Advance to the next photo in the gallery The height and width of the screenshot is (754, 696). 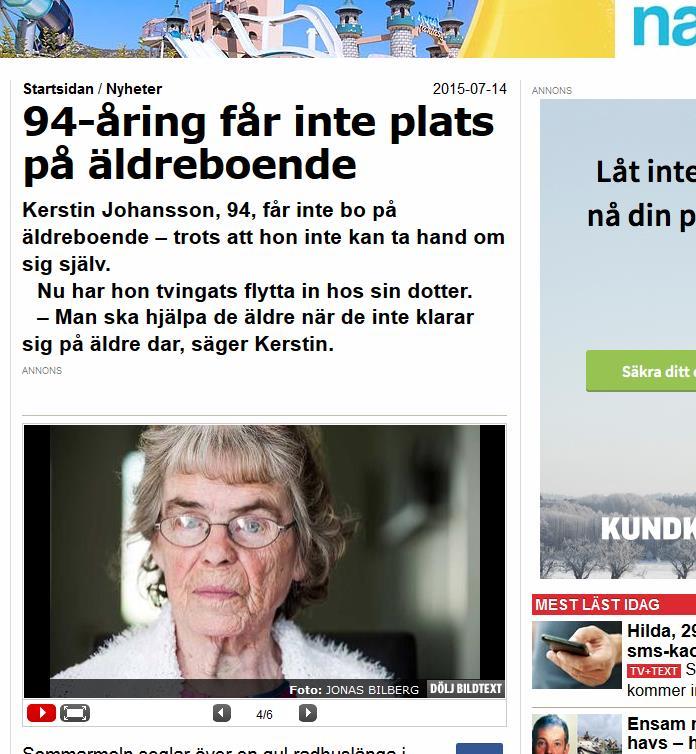pyautogui.click(x=308, y=713)
